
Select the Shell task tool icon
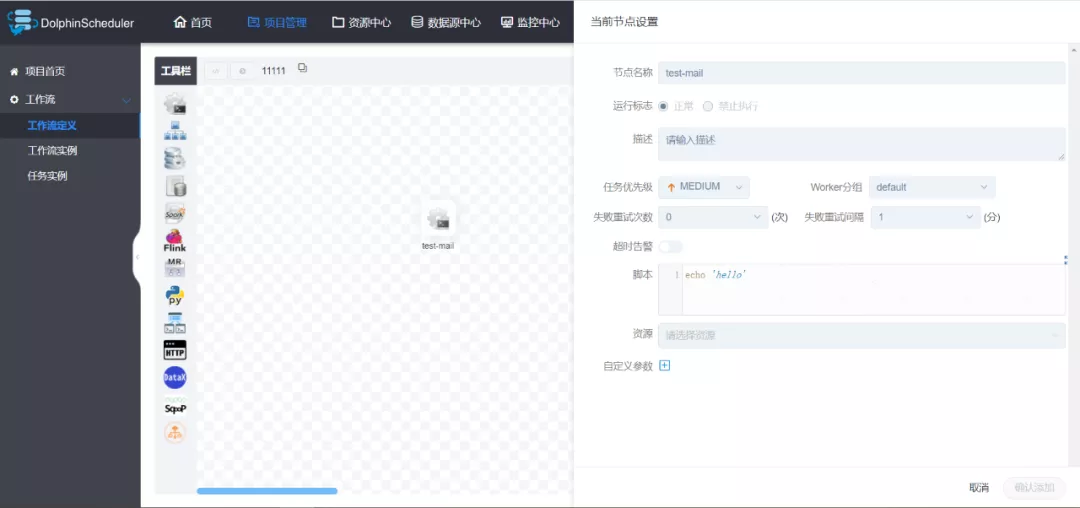pyautogui.click(x=175, y=104)
